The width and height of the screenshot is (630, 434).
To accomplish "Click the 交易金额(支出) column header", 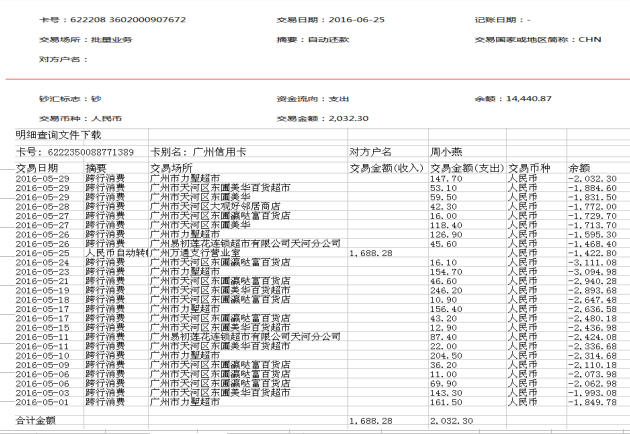I will pyautogui.click(x=466, y=168).
